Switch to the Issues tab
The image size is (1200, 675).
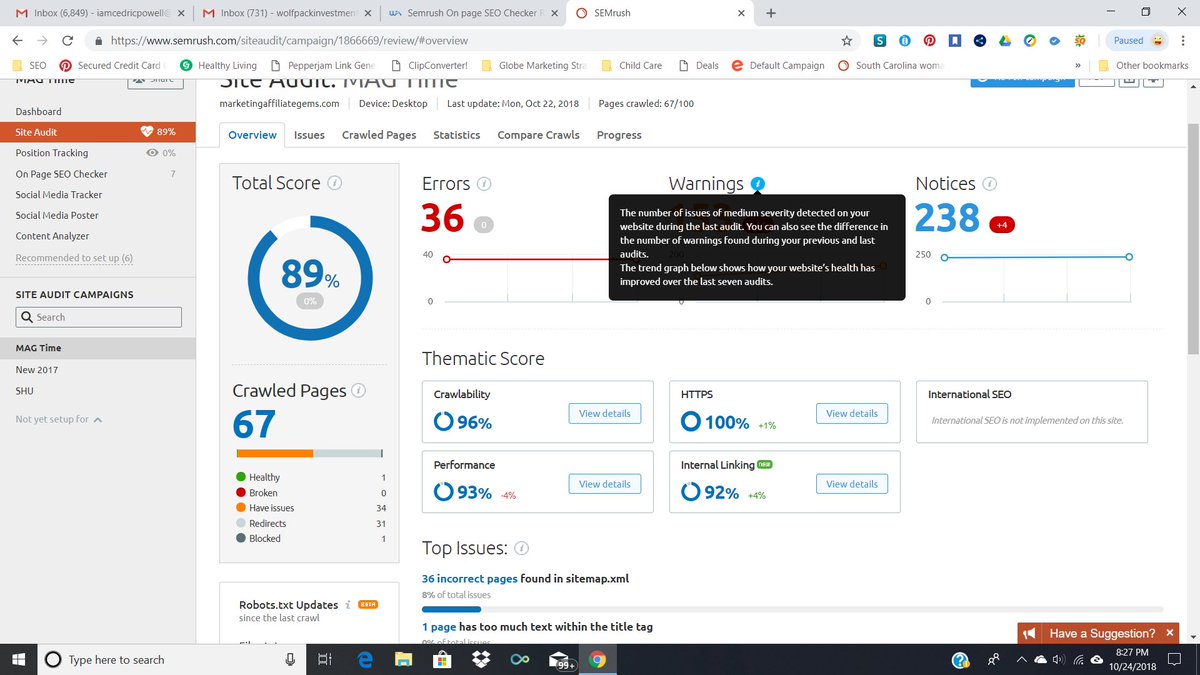(x=309, y=135)
